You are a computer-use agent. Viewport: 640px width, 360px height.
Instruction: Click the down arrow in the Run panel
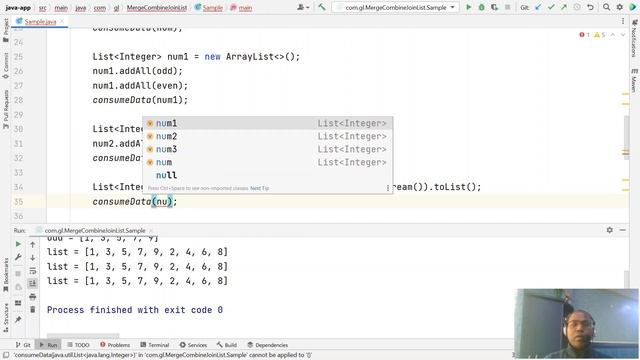[33, 258]
